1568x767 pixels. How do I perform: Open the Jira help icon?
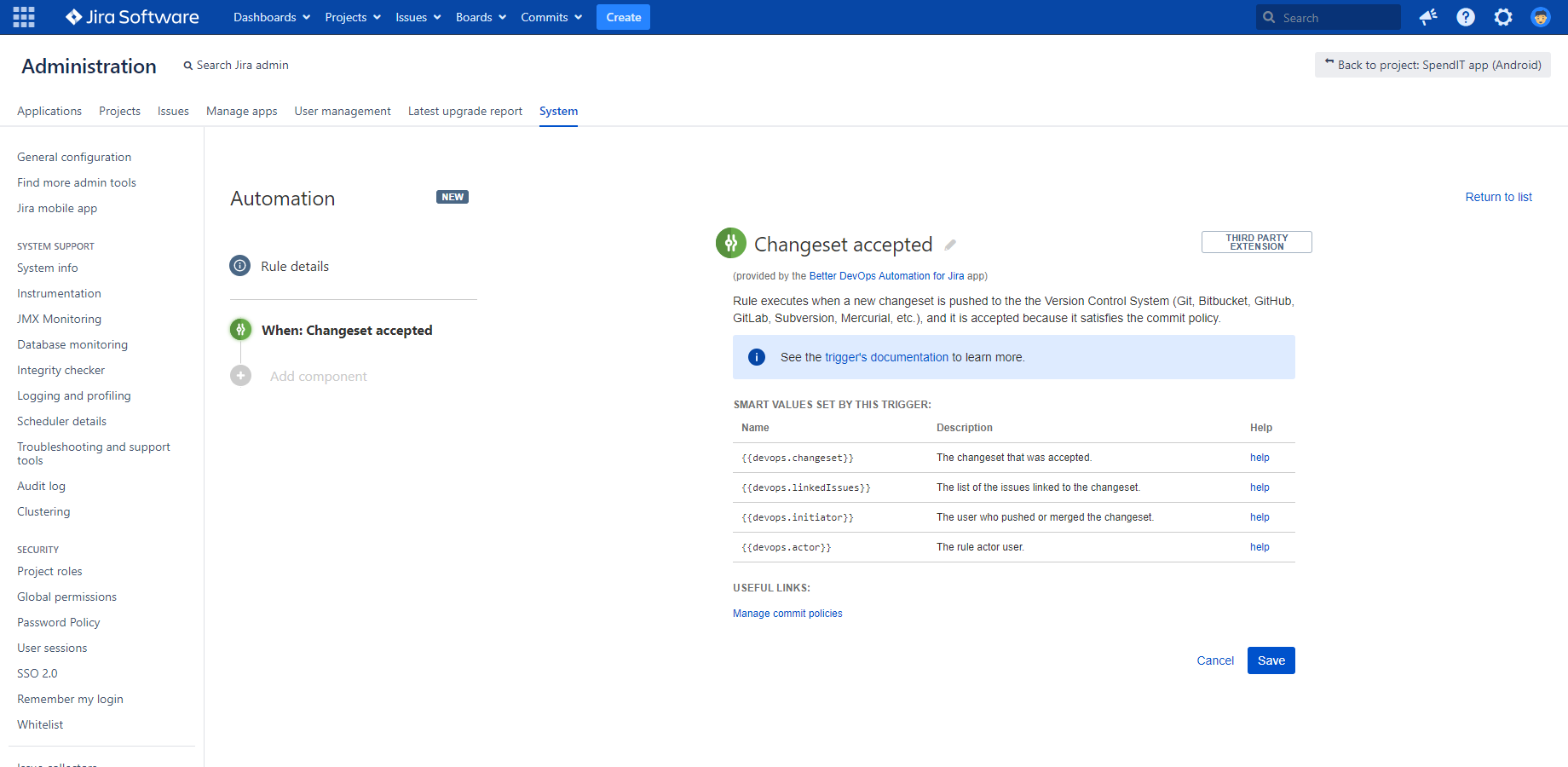[1465, 17]
